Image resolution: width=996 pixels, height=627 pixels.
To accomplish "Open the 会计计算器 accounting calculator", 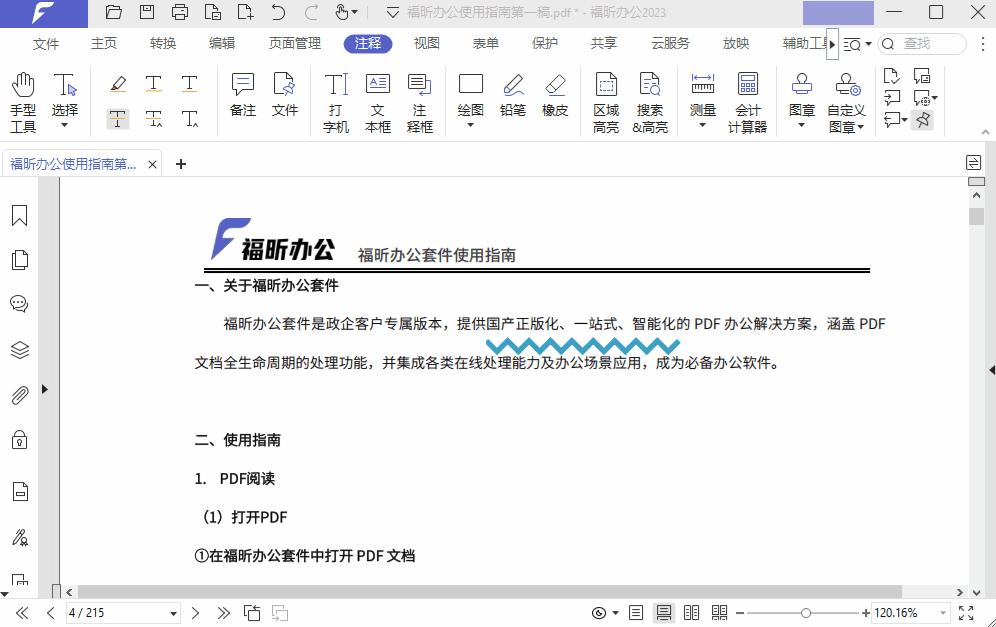I will click(x=748, y=97).
